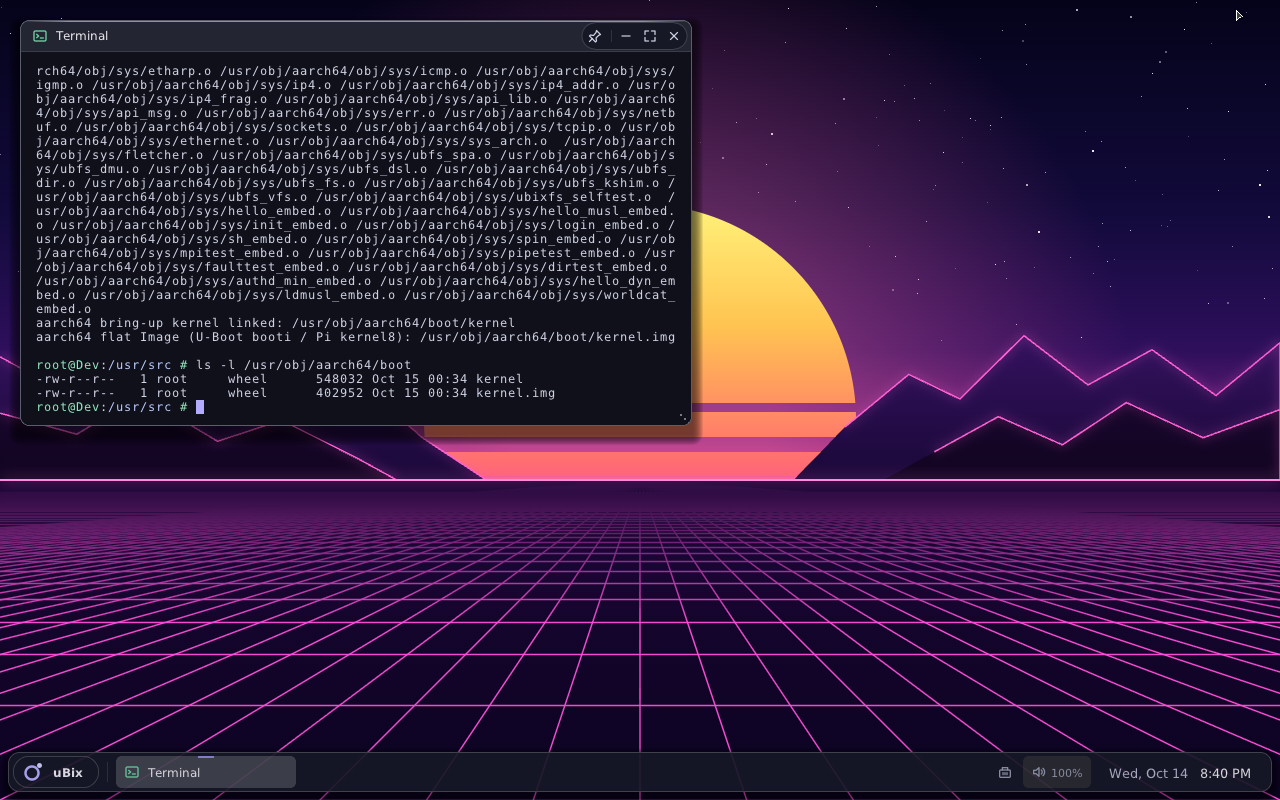Minimize the Terminal window
Viewport: 1280px width, 800px height.
point(626,36)
